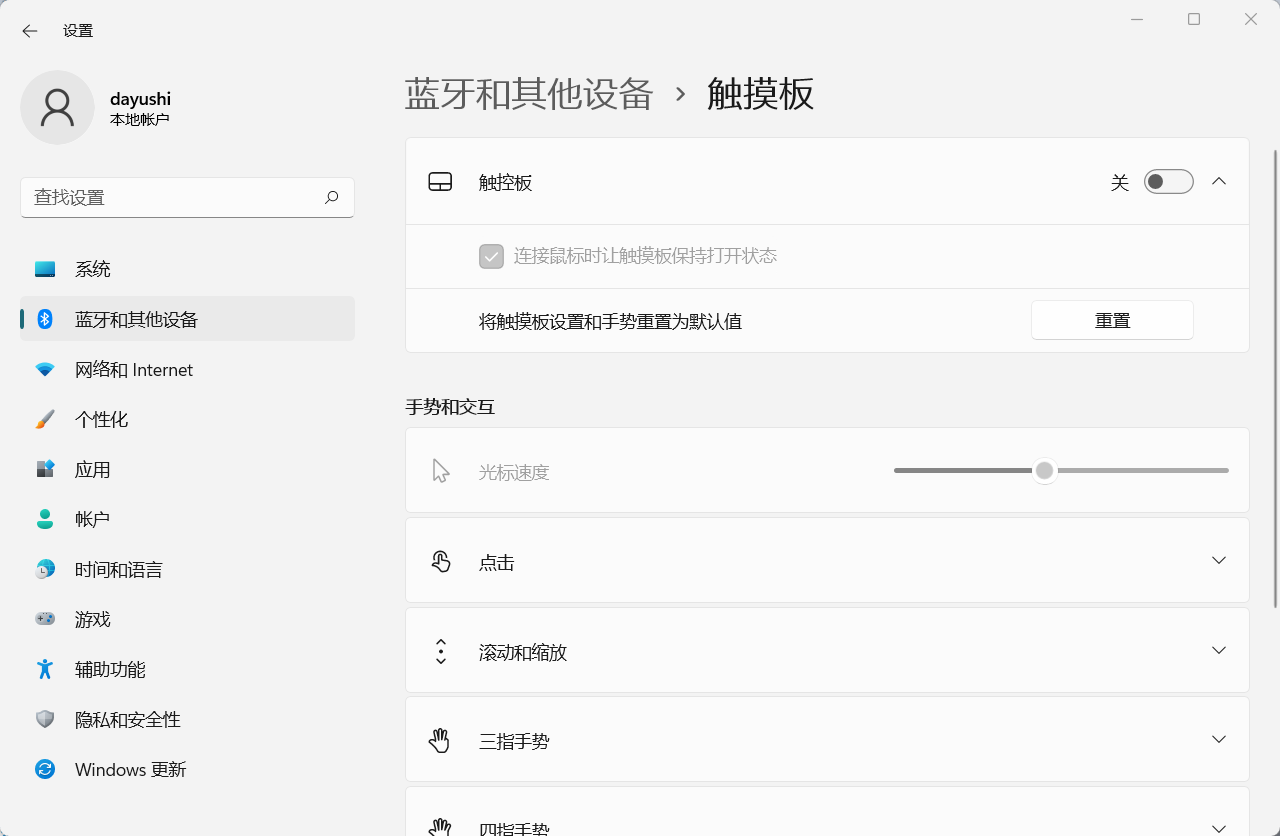Viewport: 1280px width, 836px height.
Task: Click the search magnifier icon
Action: pyautogui.click(x=332, y=198)
